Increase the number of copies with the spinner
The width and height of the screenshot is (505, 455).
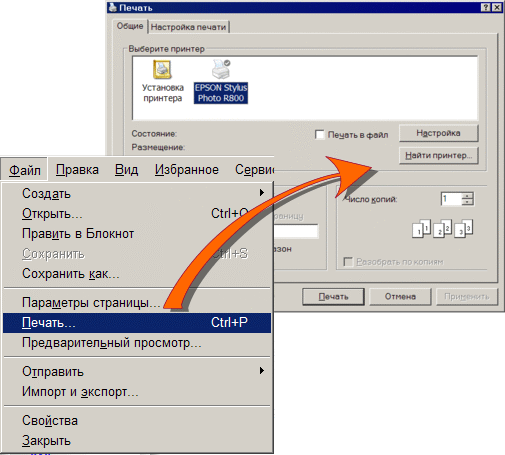[467, 196]
